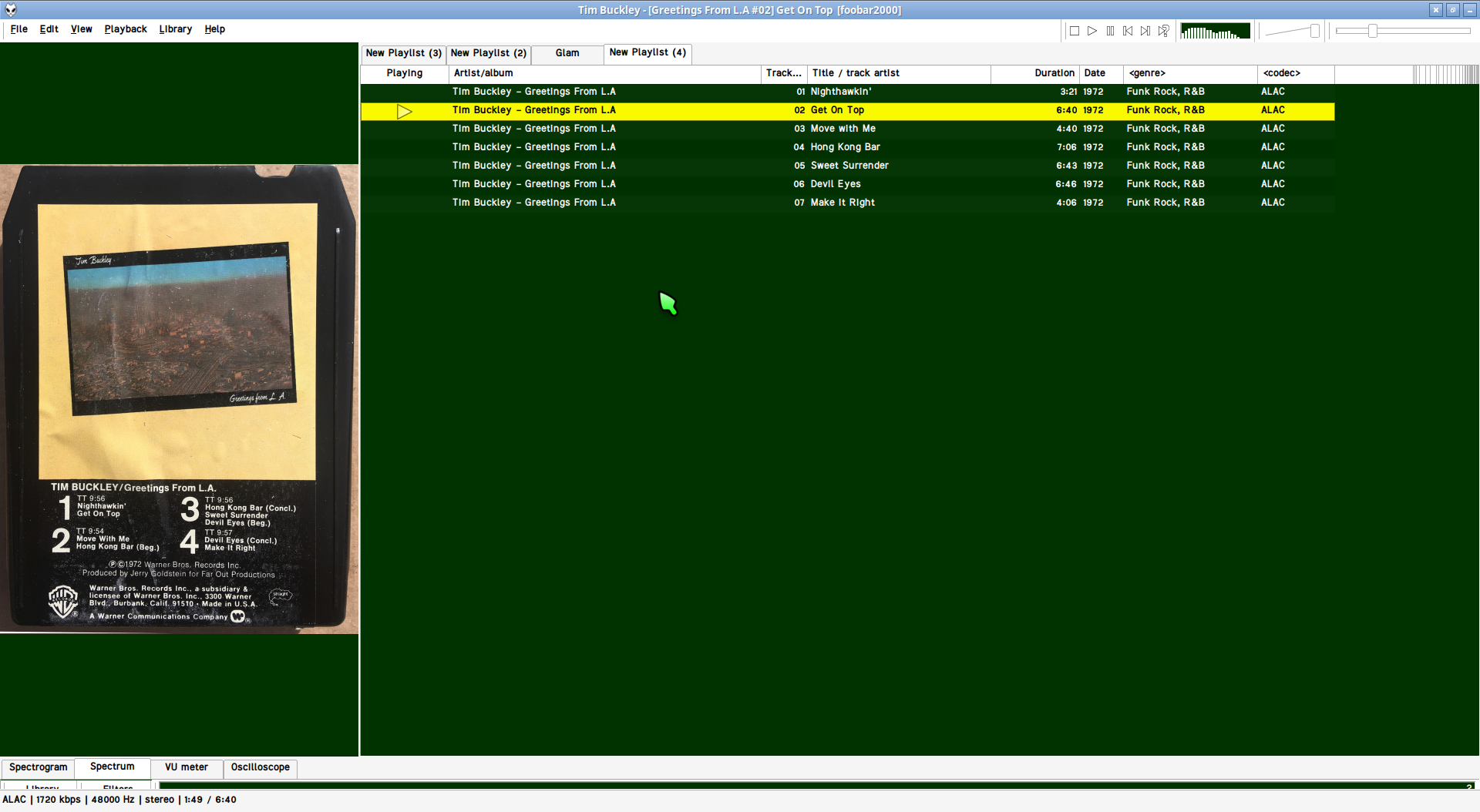Adjust the volume slider knob
The height and width of the screenshot is (812, 1480).
point(1315,31)
